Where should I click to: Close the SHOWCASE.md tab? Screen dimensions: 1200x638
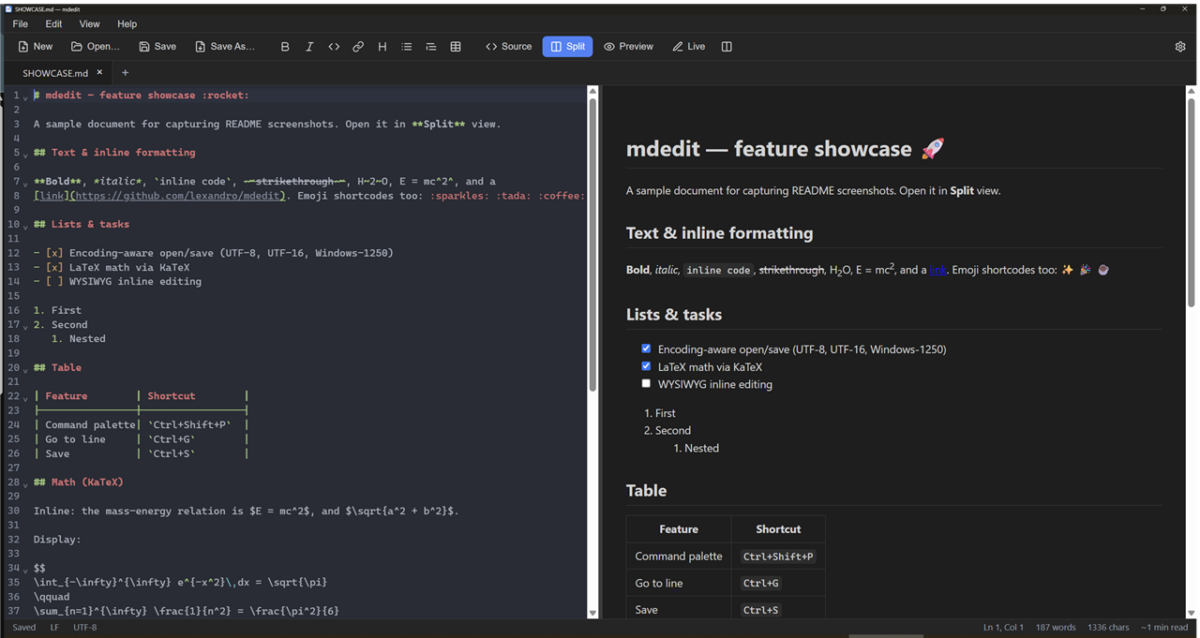[100, 73]
